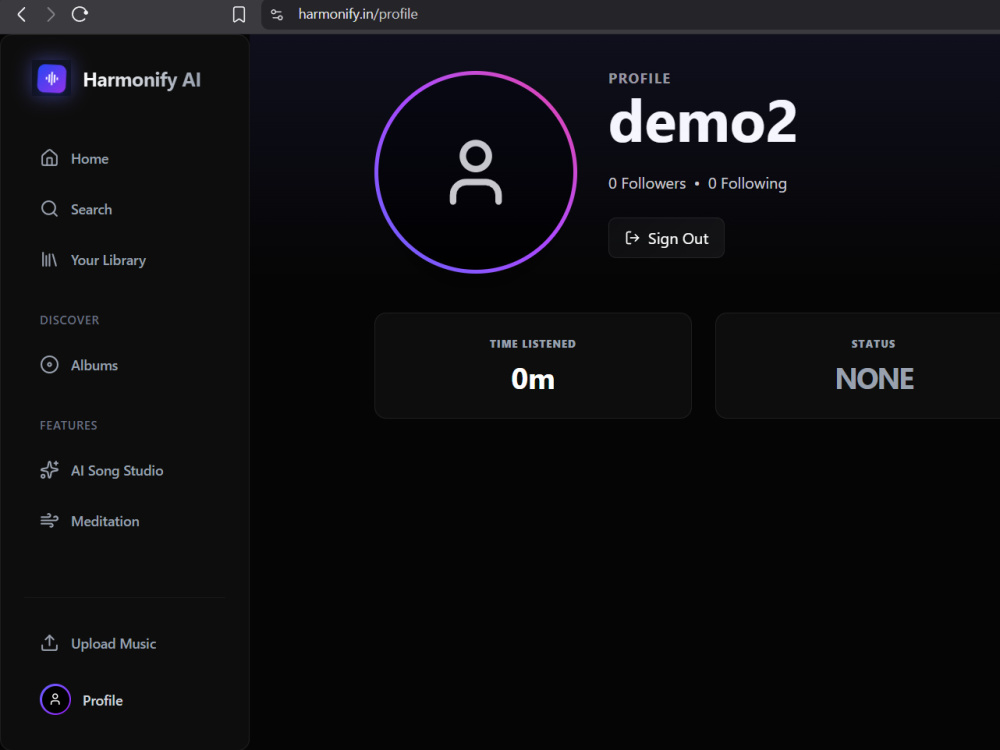Click the AI Song Studio sparkle icon
Image resolution: width=1000 pixels, height=750 pixels.
[49, 470]
